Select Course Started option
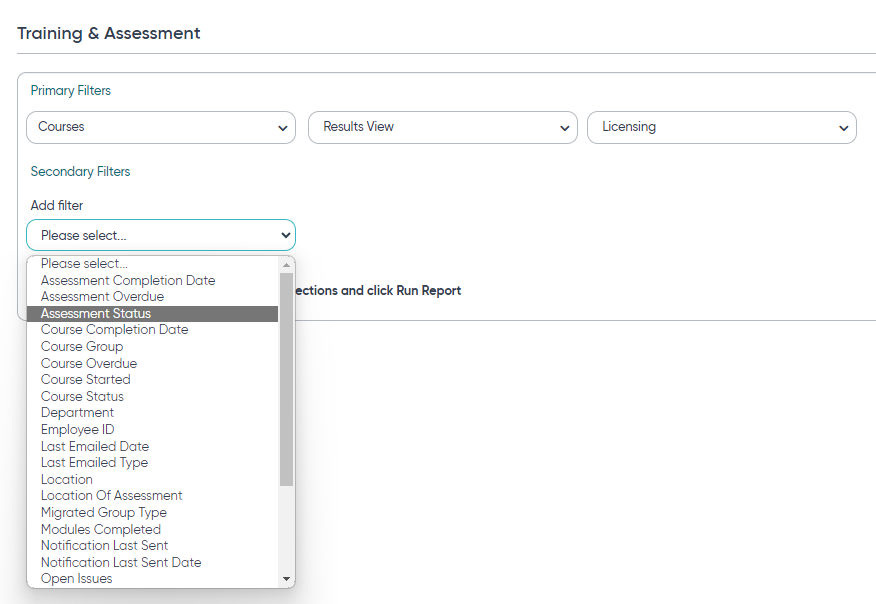The image size is (876, 604). coord(153,379)
